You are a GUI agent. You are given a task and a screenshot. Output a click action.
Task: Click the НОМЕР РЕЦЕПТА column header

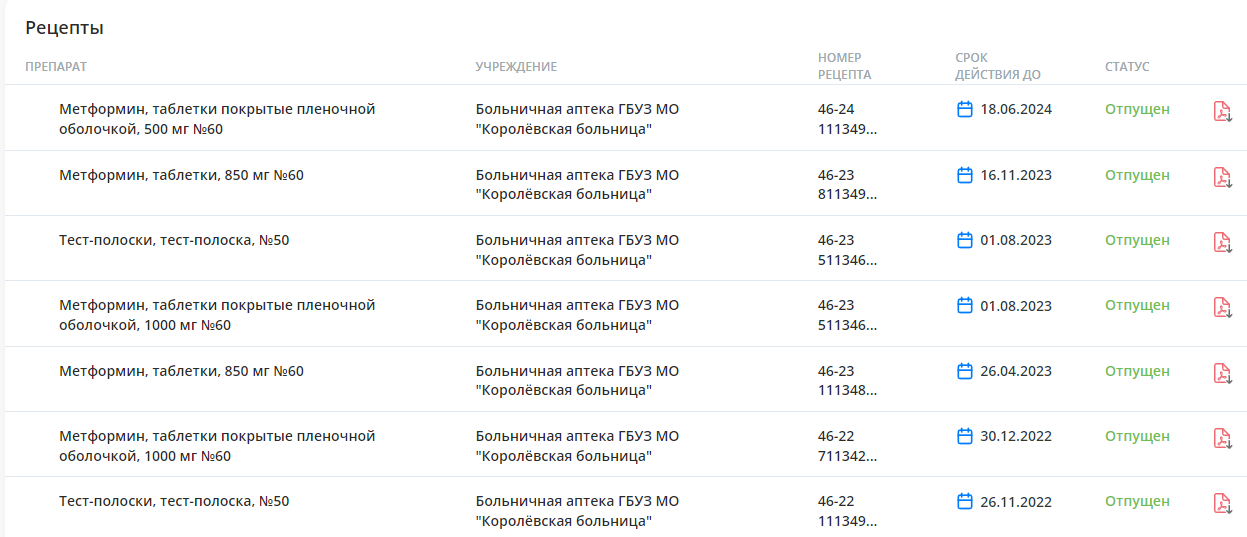[844, 66]
